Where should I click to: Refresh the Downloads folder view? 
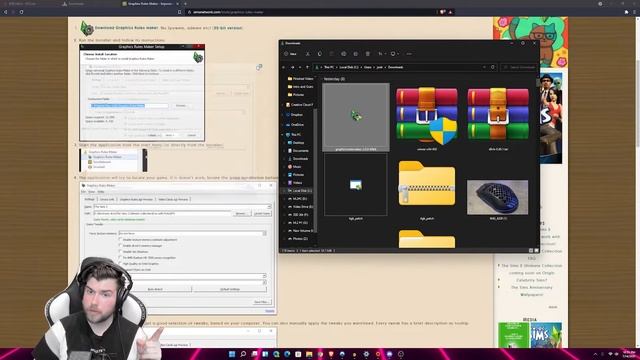coord(493,67)
